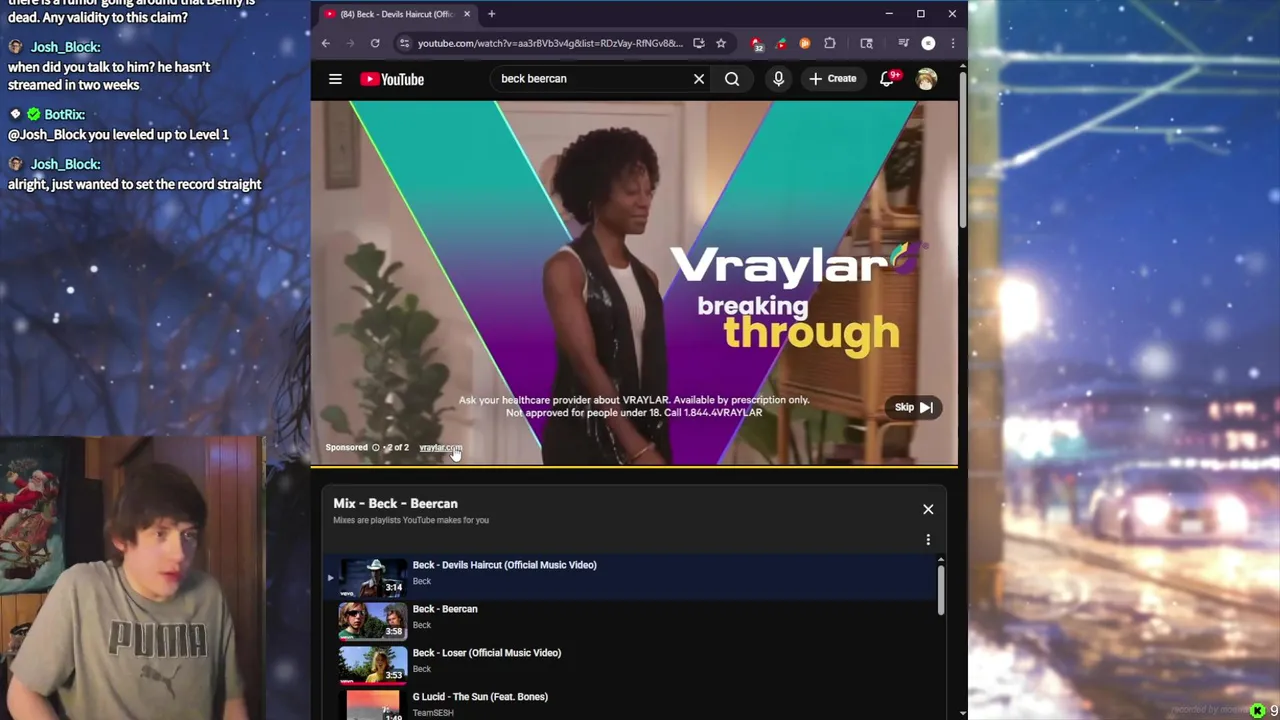Close the Mix - Beck - Beercan panel
The width and height of the screenshot is (1280, 720).
click(928, 509)
